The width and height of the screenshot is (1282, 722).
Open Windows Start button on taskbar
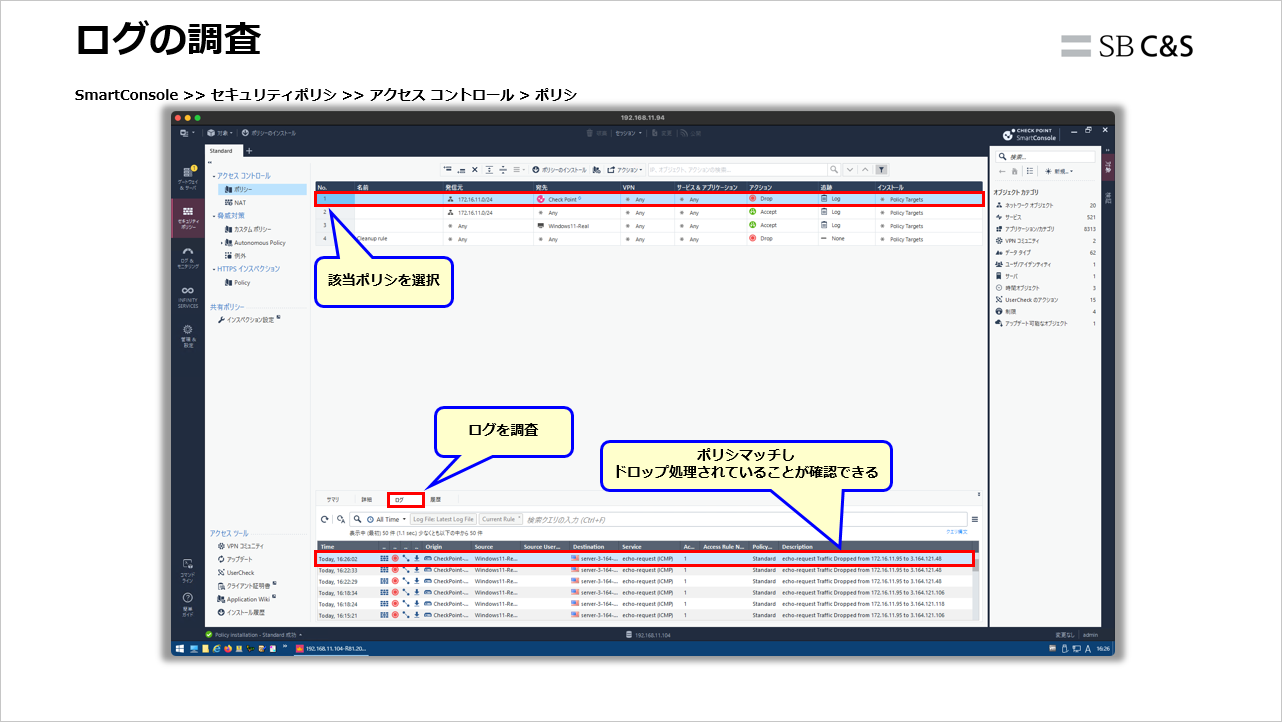180,649
